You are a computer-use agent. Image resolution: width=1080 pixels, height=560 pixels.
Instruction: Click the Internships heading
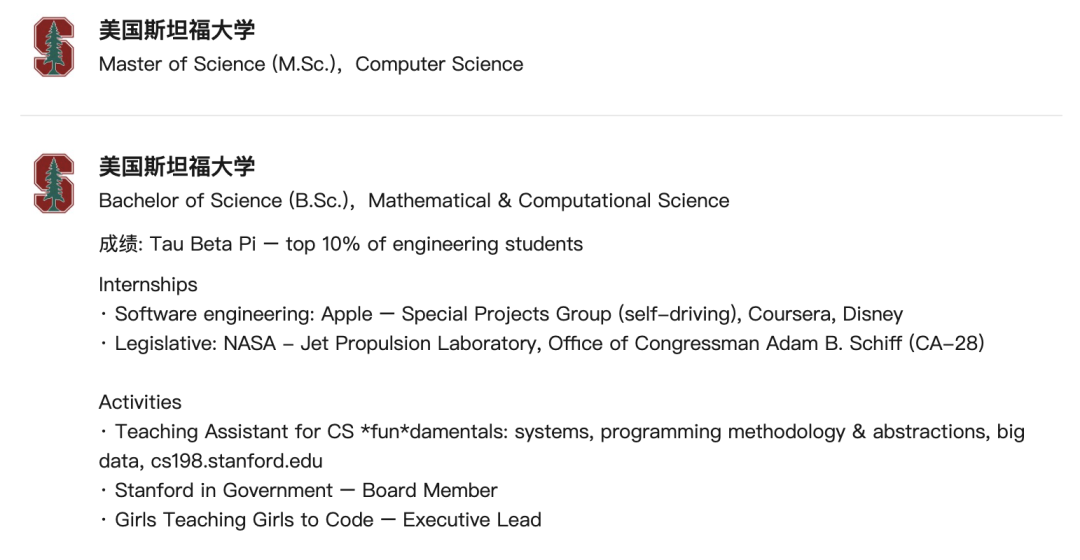(148, 284)
